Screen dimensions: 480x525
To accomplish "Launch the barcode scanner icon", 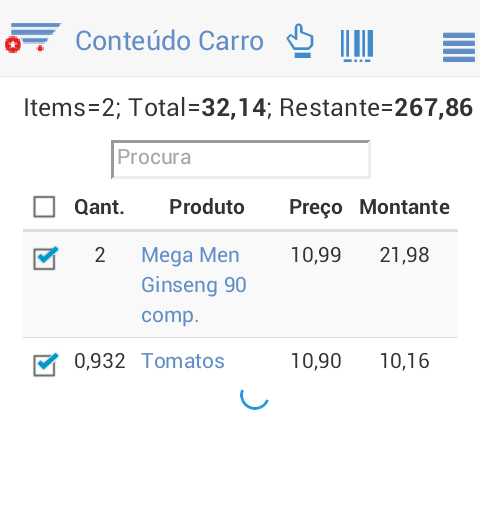I will coord(357,46).
